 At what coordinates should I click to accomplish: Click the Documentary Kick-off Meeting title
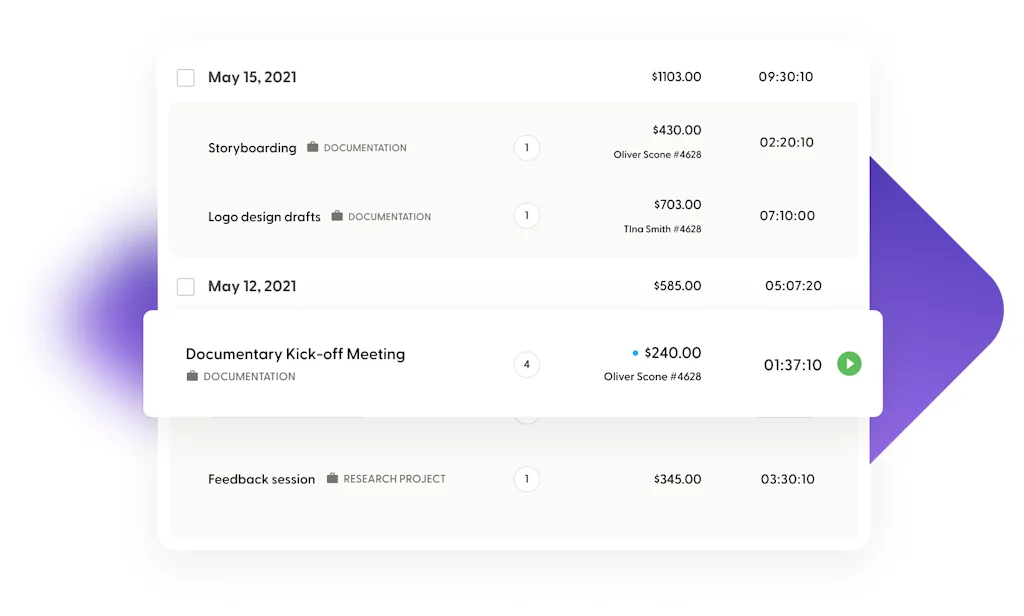coord(295,354)
